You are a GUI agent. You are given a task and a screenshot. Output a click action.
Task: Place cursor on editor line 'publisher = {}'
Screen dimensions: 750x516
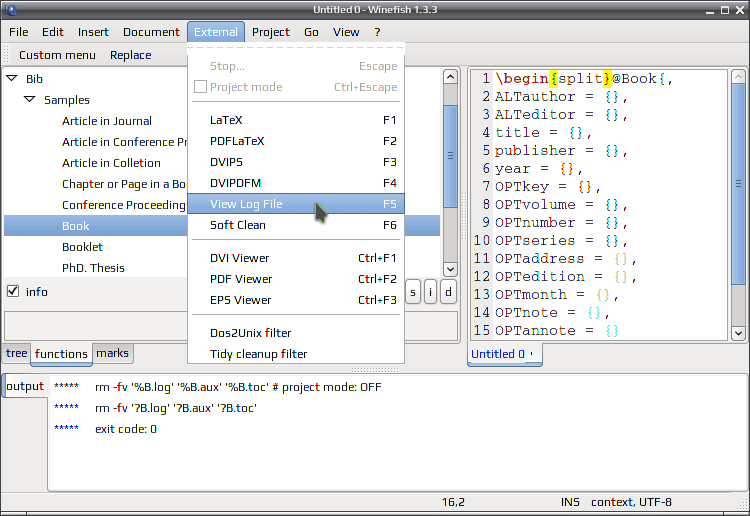[x=561, y=151]
